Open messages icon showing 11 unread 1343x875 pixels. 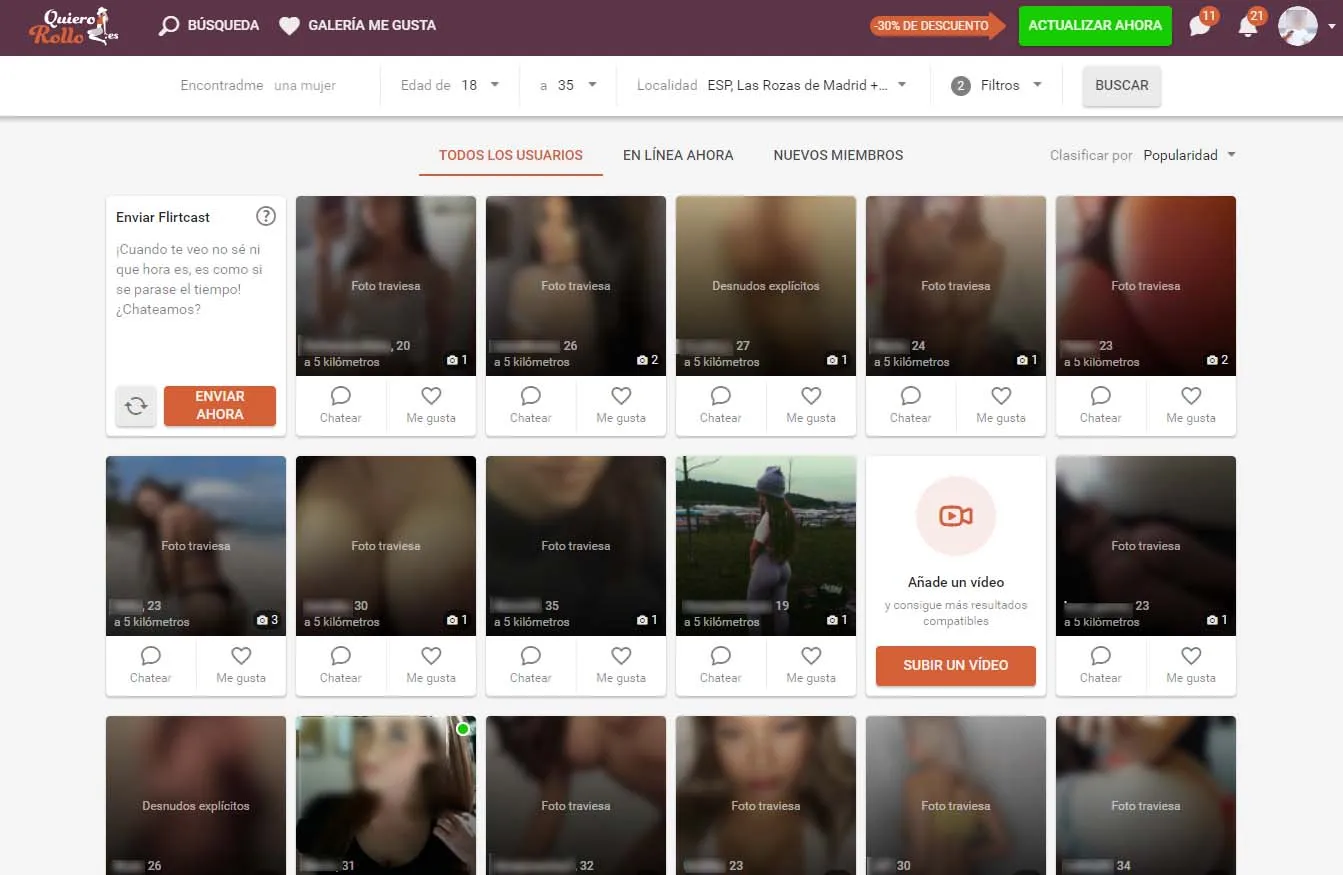(x=1201, y=25)
